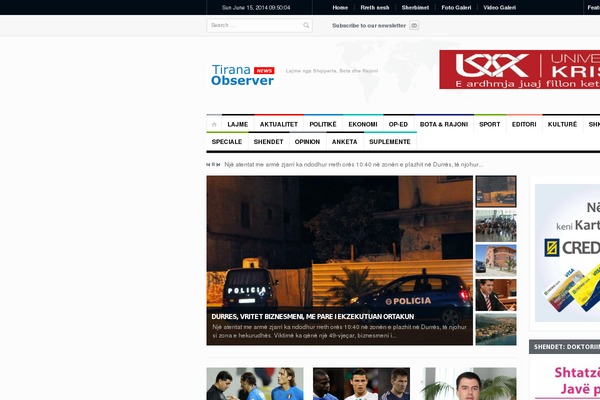The height and width of the screenshot is (400, 600).
Task: Open the red university banner ad
Action: pyautogui.click(x=520, y=69)
